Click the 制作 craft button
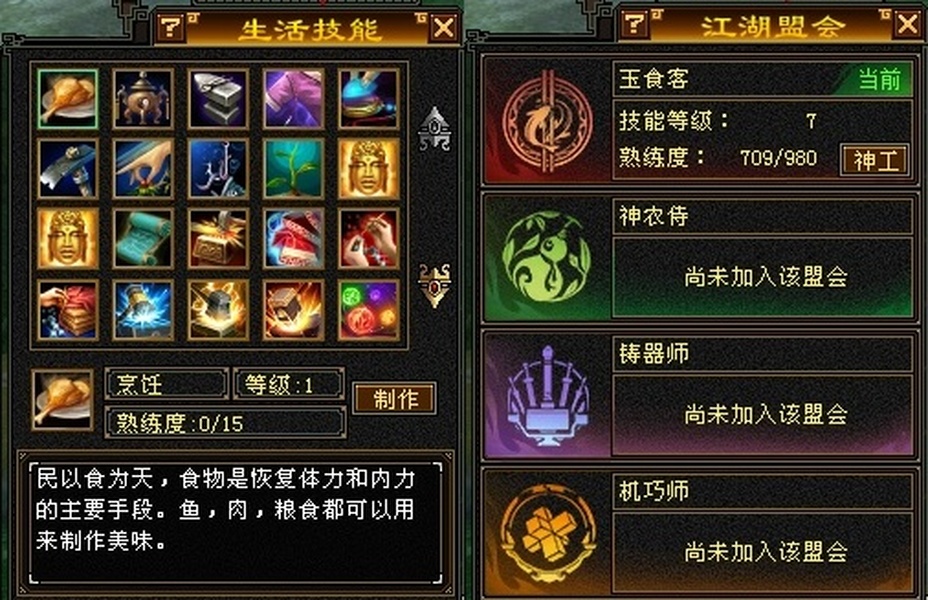928x600 pixels. [395, 399]
